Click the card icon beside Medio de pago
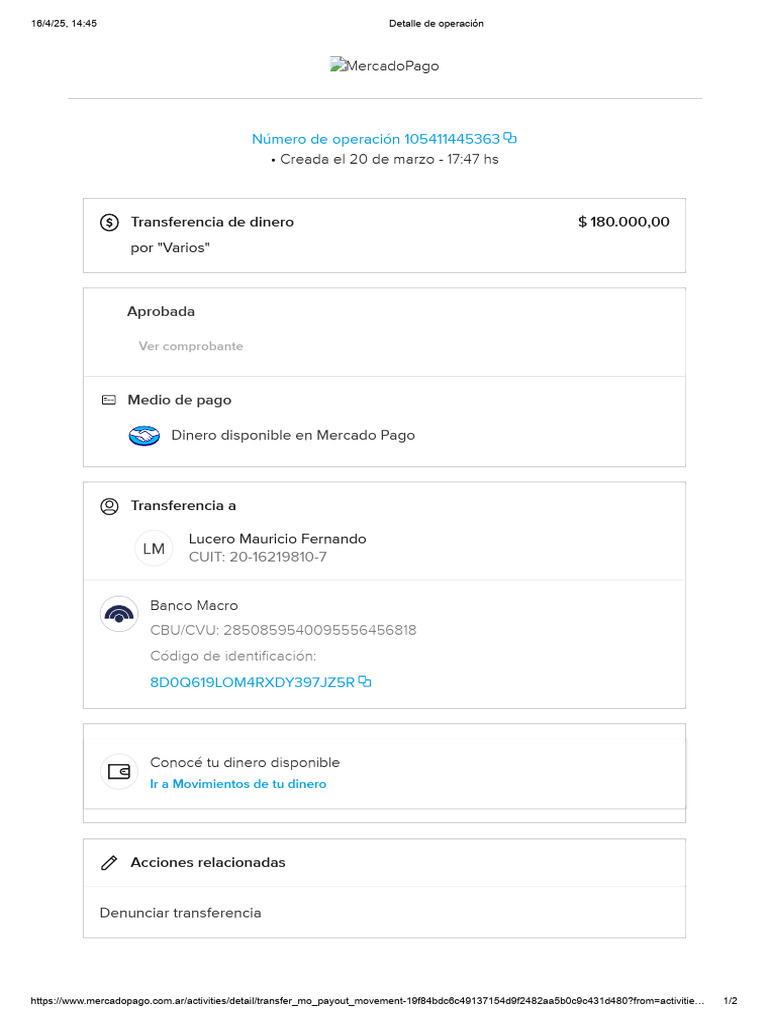The height and width of the screenshot is (1024, 768). tap(109, 400)
